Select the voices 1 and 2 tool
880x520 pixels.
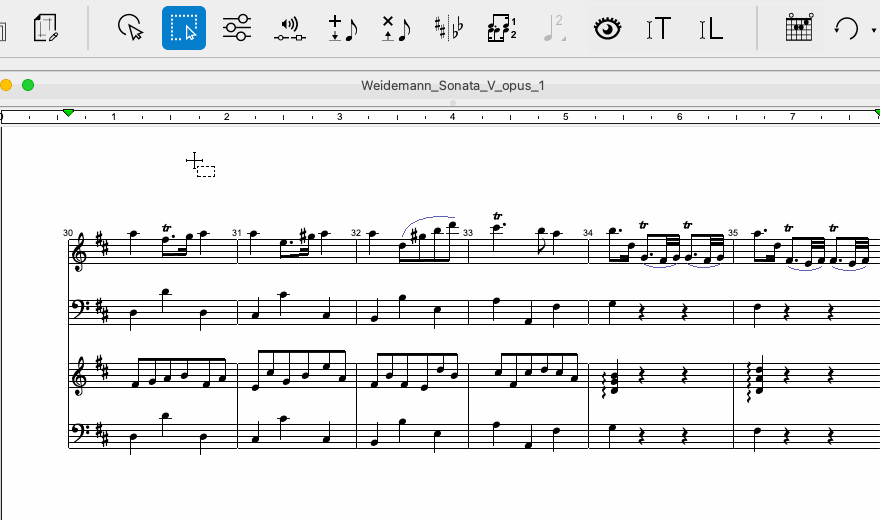coord(502,28)
